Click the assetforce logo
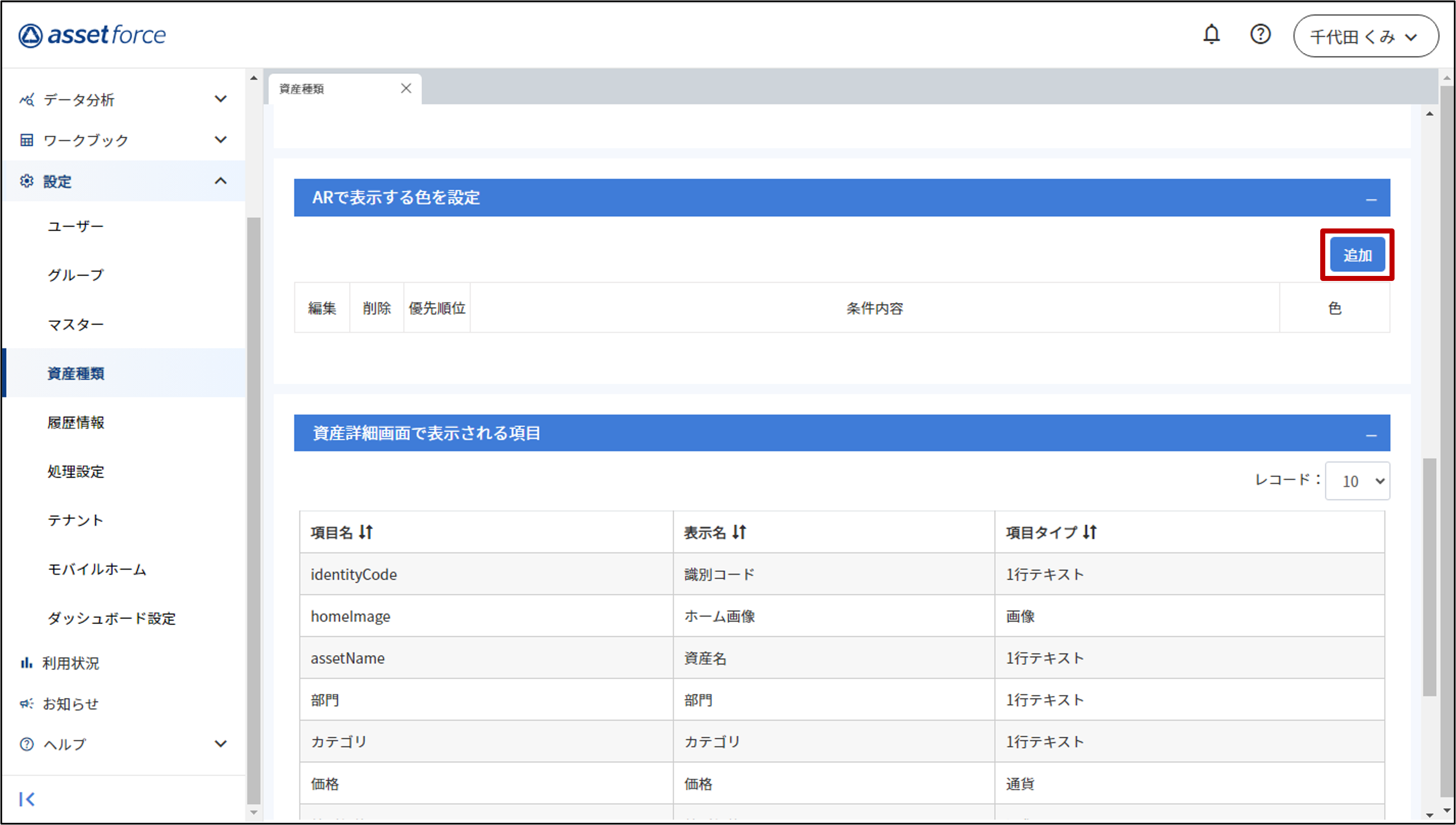Screen dimensions: 1456x825 pyautogui.click(x=92, y=35)
